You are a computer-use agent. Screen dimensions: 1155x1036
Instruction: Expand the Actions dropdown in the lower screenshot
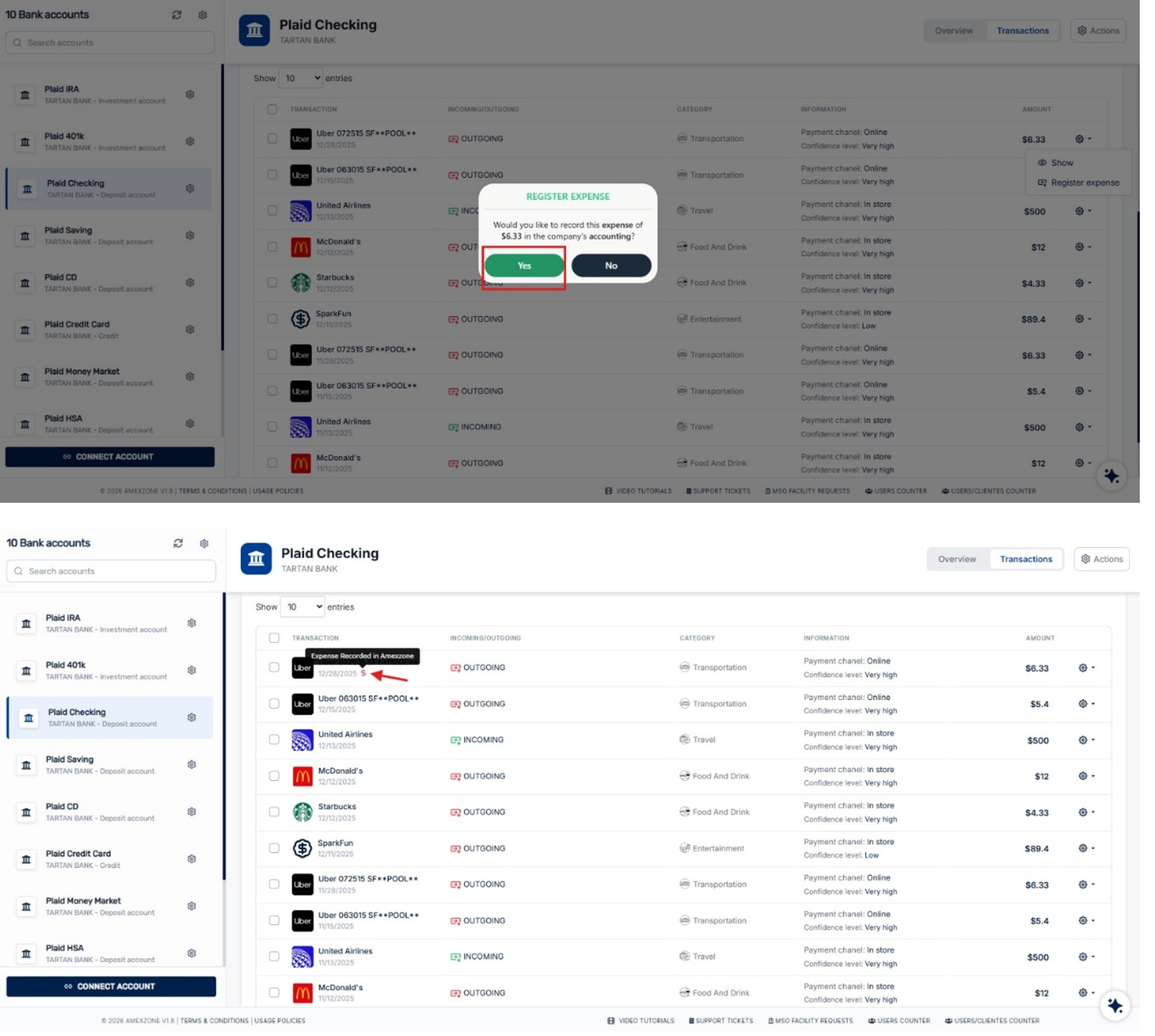1101,559
